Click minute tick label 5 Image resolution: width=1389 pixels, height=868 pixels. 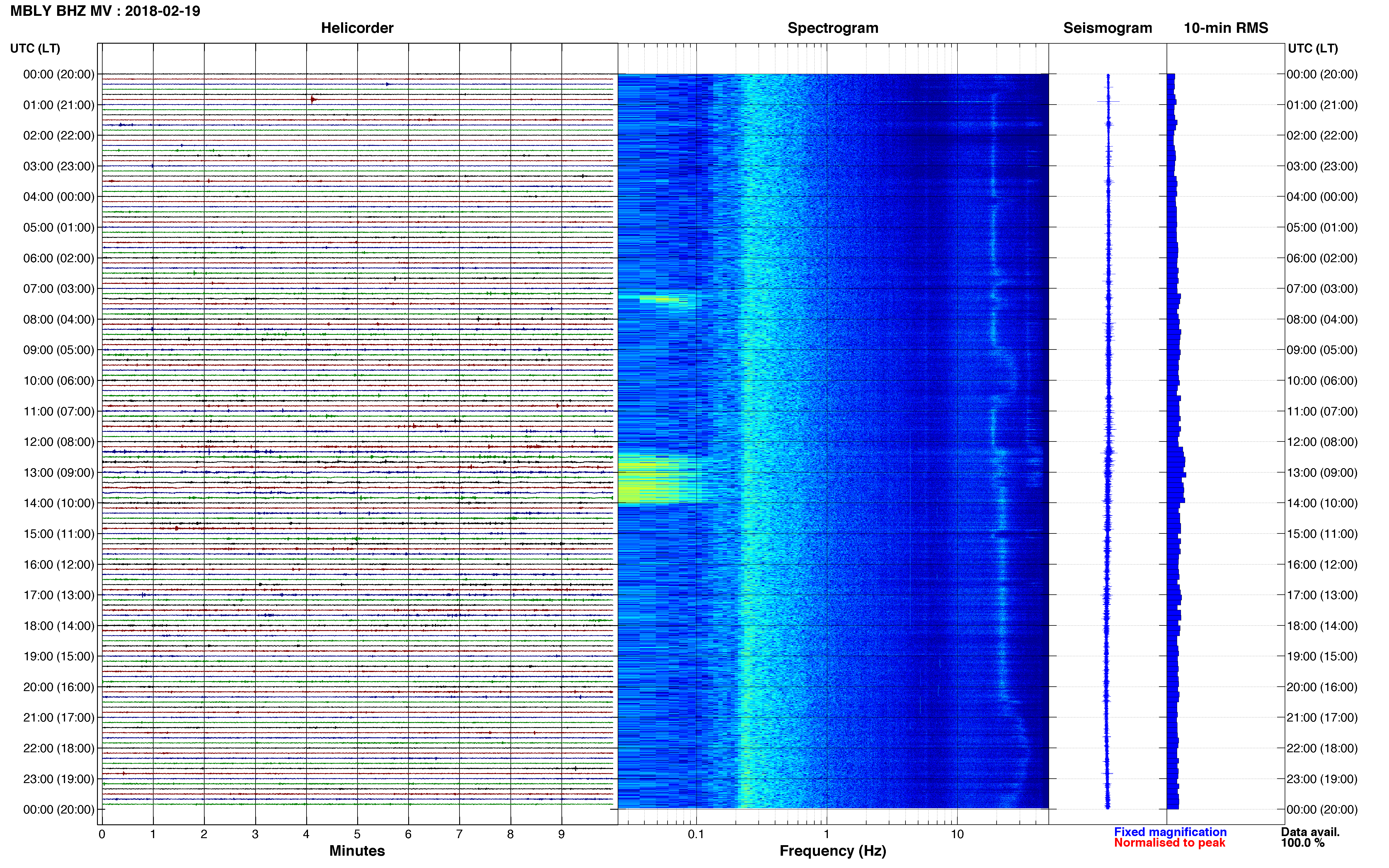pyautogui.click(x=357, y=834)
